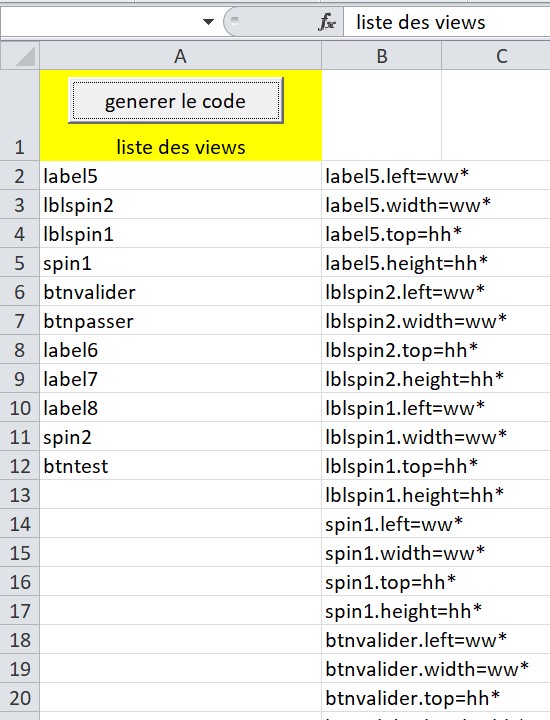The height and width of the screenshot is (720, 550).
Task: Select row 12 header
Action: [x=20, y=466]
